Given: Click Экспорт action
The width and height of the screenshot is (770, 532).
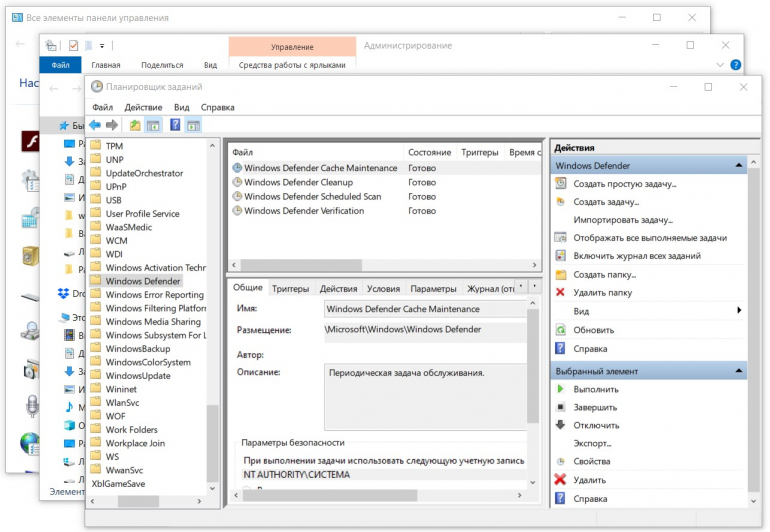Looking at the screenshot, I should 592,443.
